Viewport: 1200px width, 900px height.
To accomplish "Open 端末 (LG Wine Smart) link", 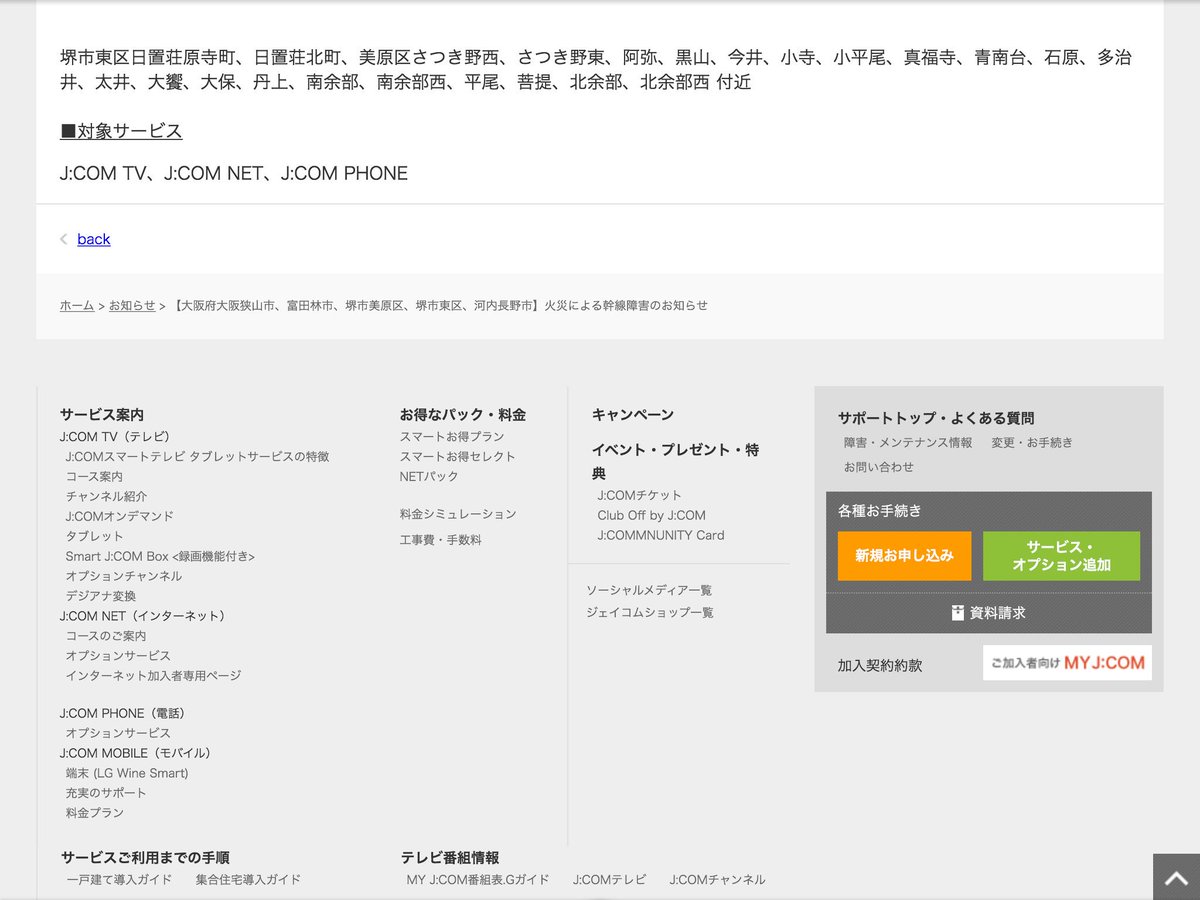I will coord(127,773).
